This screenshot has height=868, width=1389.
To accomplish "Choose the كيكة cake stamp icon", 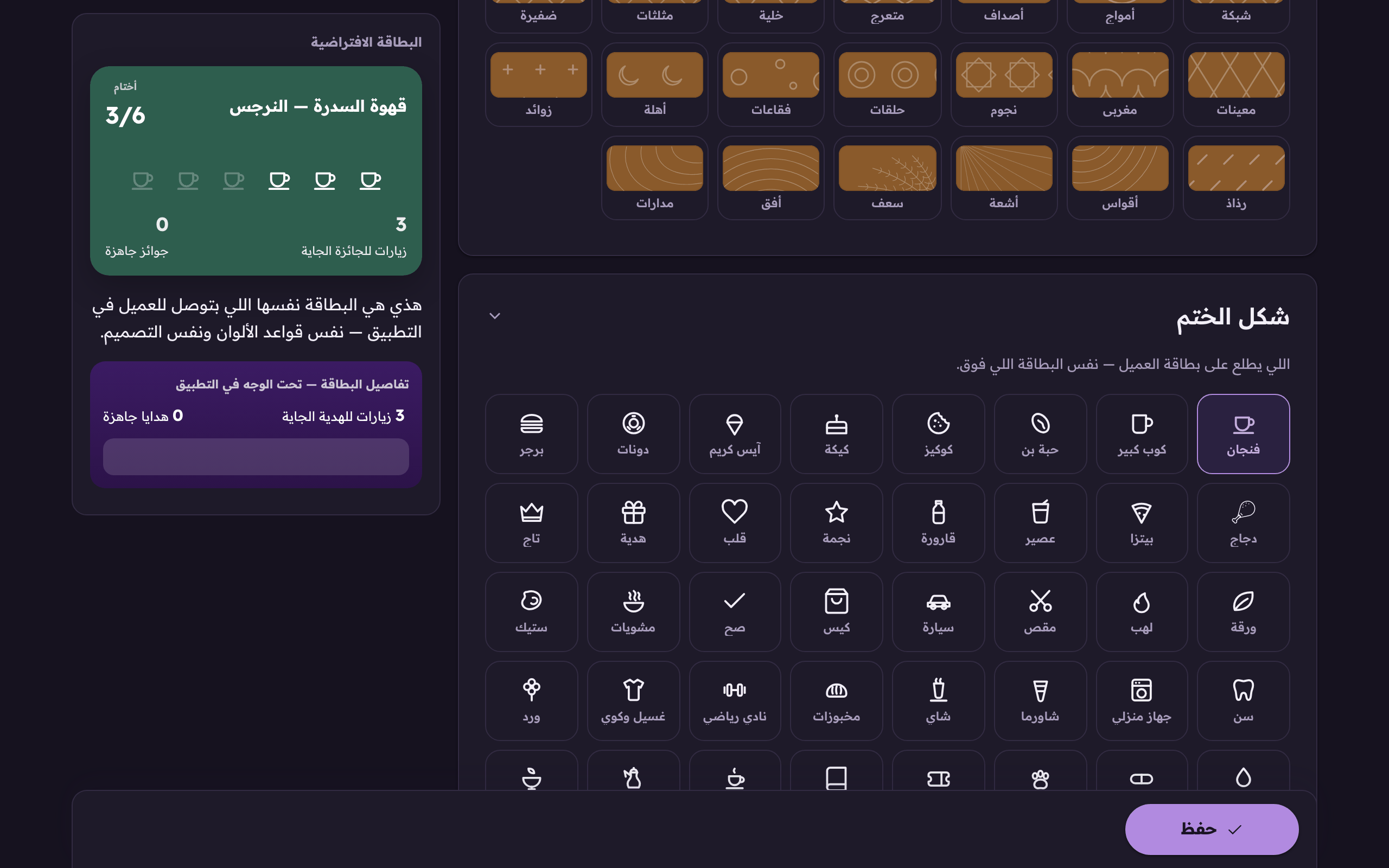I will click(x=836, y=434).
